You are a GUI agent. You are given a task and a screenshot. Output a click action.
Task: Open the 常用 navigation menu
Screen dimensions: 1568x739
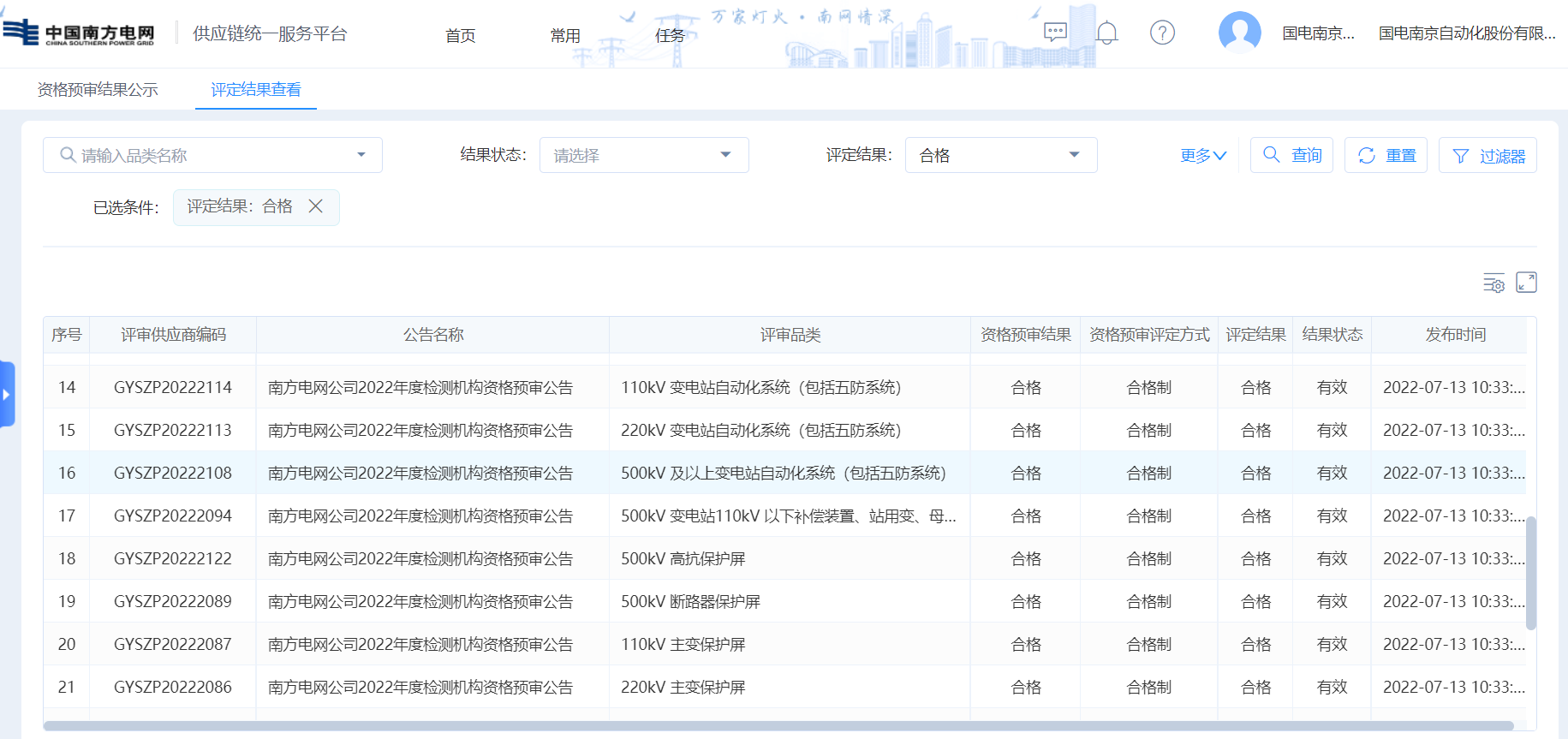[x=565, y=35]
